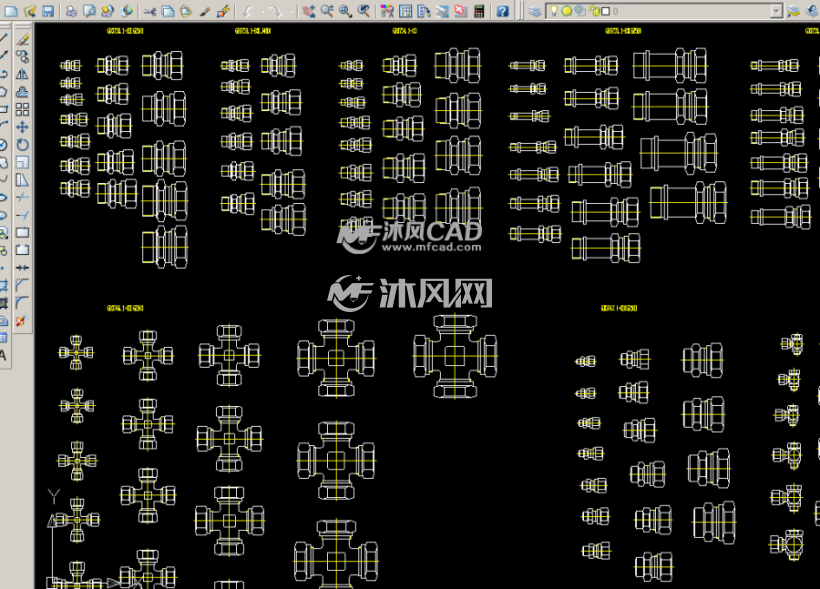
Task: Open the Redo history dropdown arrow
Action: click(291, 10)
